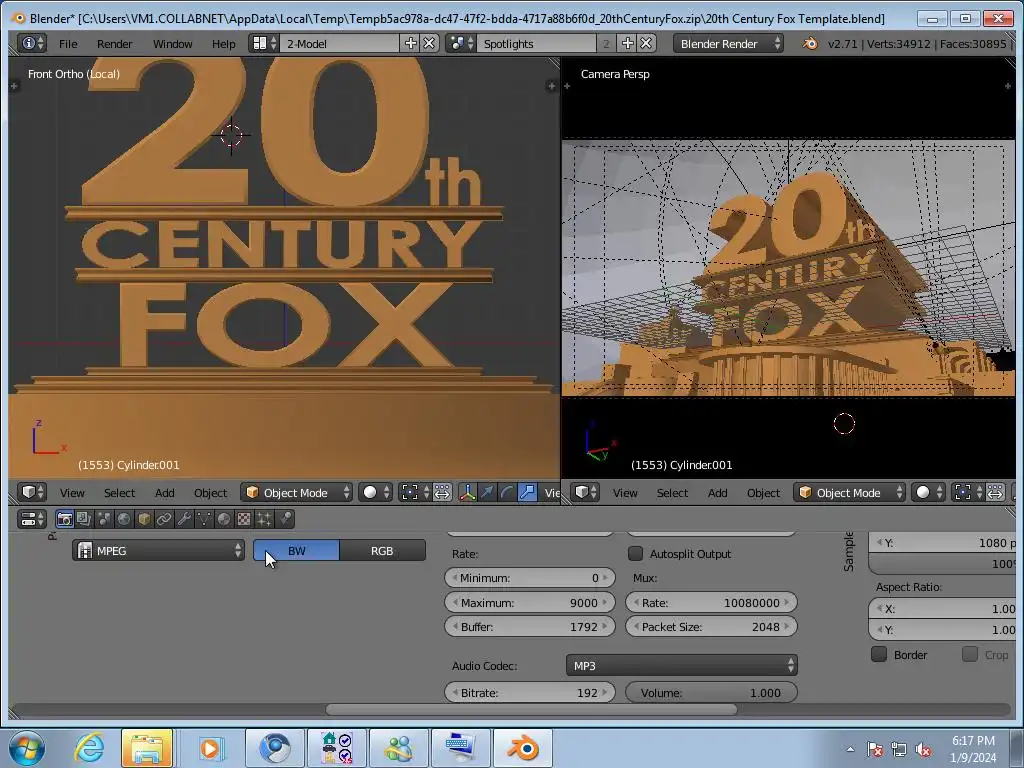Click the Blender logo splash icon
The width and height of the screenshot is (1024, 768).
click(810, 44)
